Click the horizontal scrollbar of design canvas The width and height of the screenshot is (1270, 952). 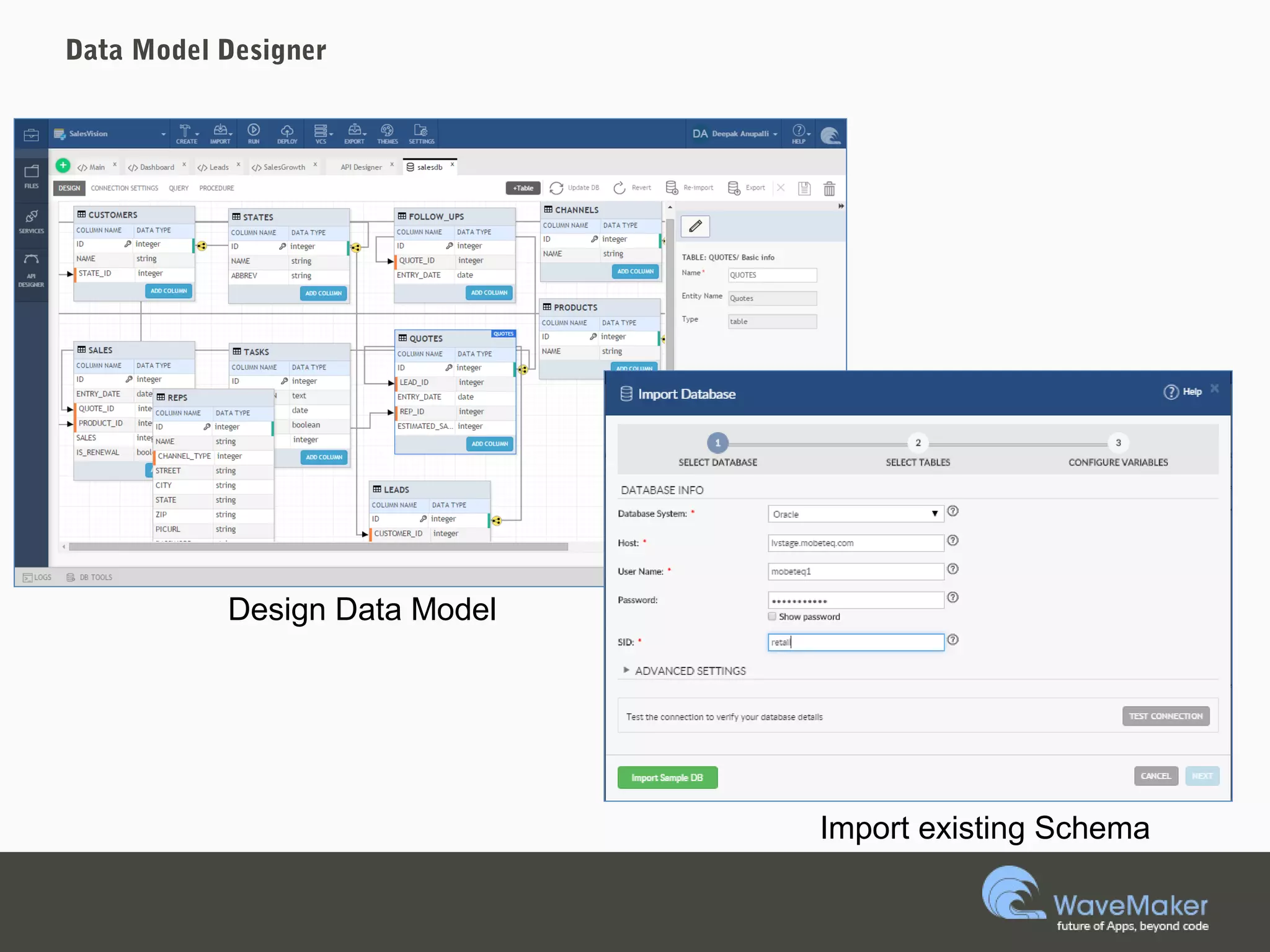coord(318,547)
